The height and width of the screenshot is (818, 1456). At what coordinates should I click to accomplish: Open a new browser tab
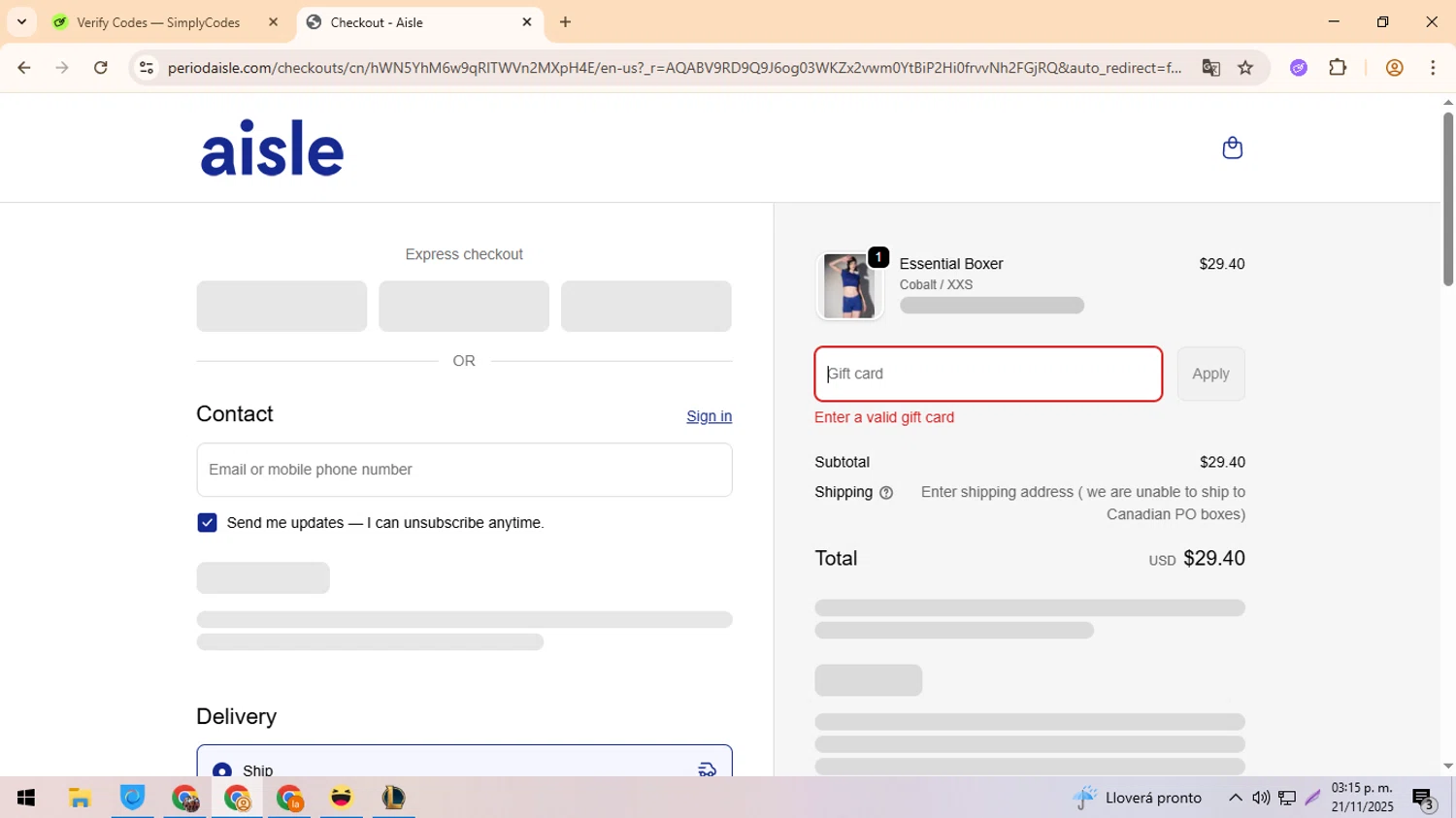[566, 22]
